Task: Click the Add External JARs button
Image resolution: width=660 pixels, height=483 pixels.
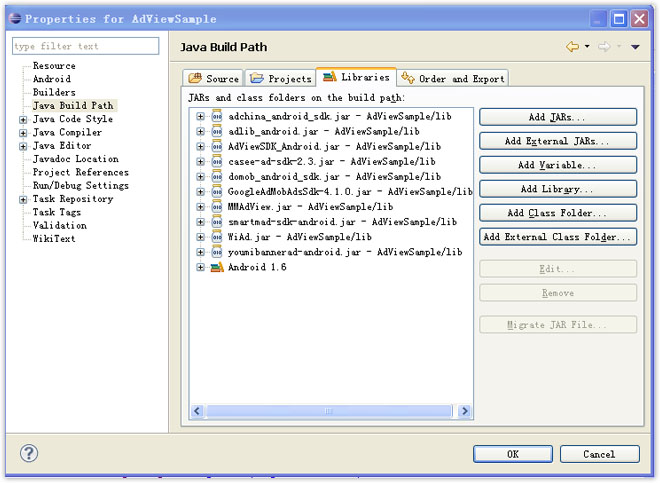Action: click(557, 141)
